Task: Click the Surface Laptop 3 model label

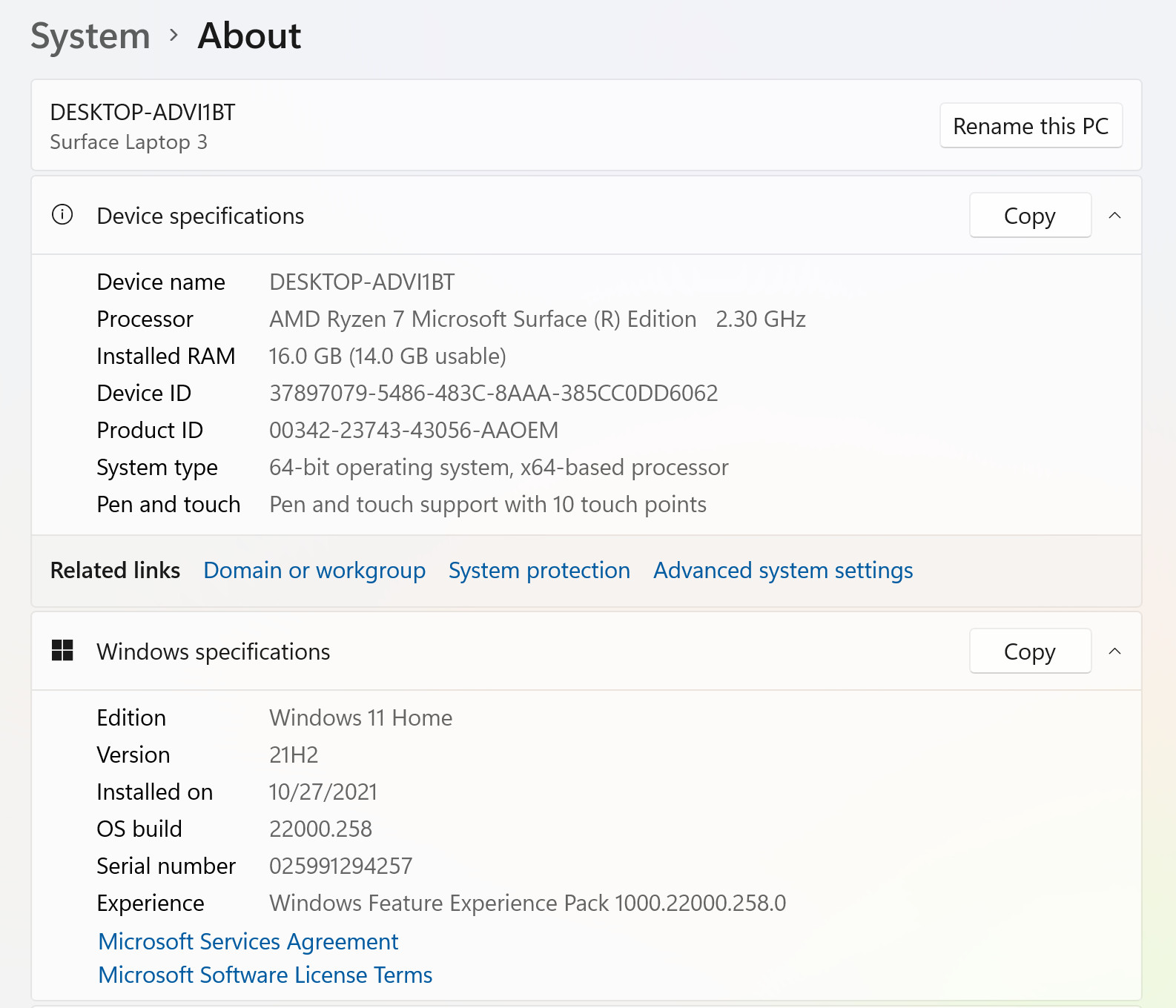Action: point(129,142)
